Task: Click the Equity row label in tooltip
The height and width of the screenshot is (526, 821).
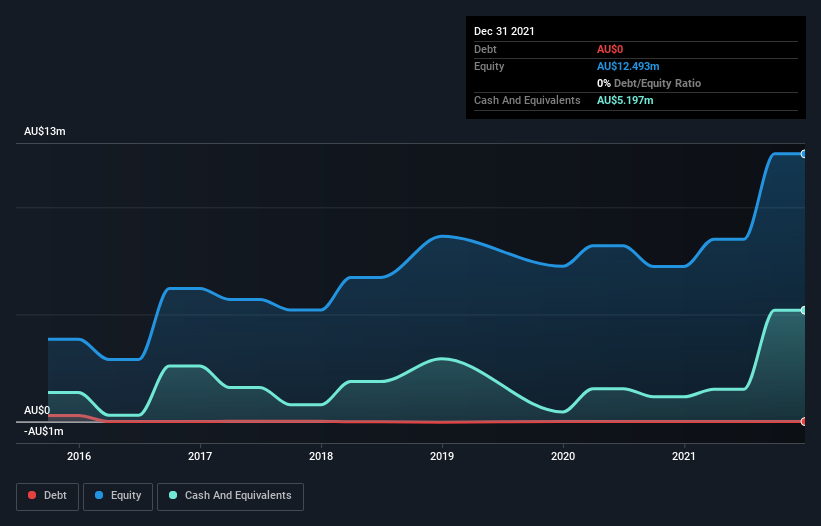Action: click(489, 66)
